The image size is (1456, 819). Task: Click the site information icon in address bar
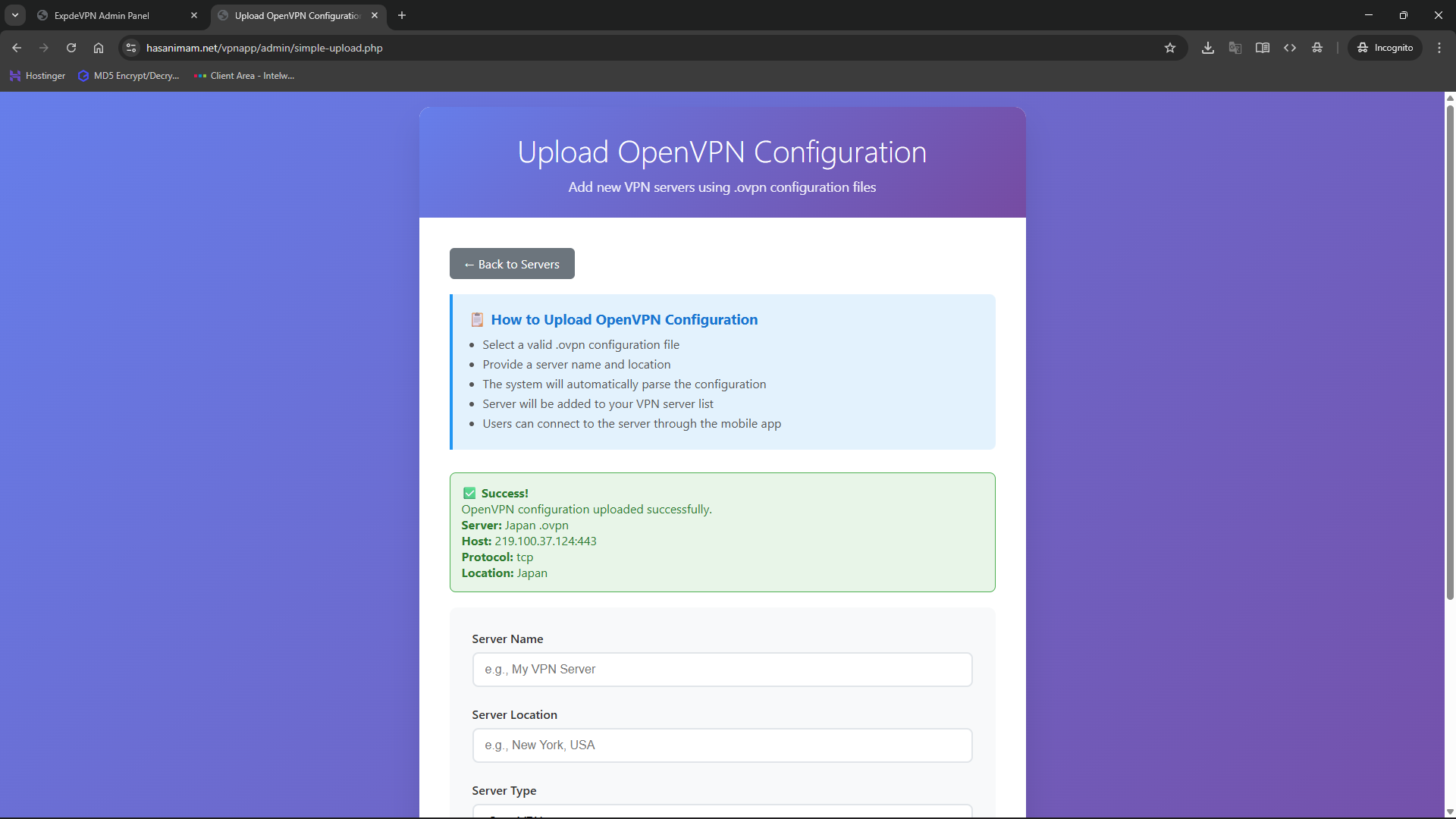(131, 48)
